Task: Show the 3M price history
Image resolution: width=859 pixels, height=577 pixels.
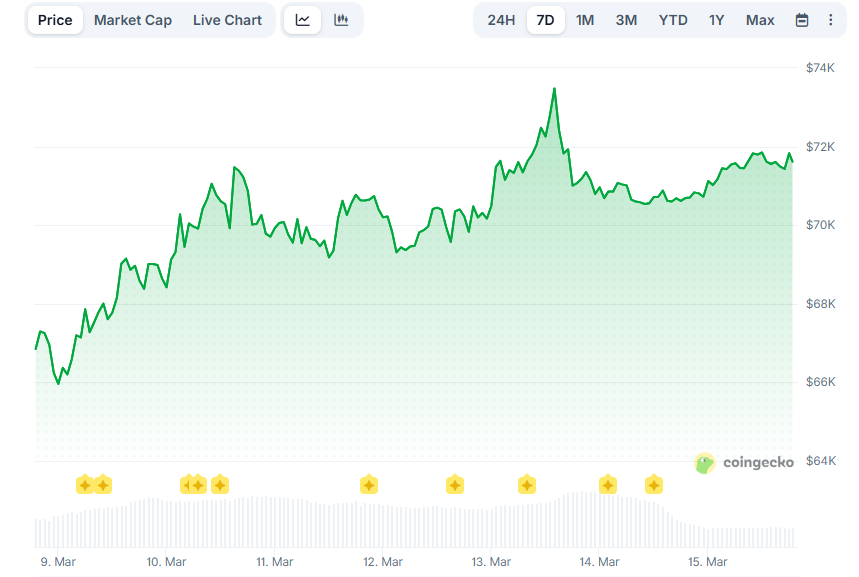Action: tap(626, 20)
